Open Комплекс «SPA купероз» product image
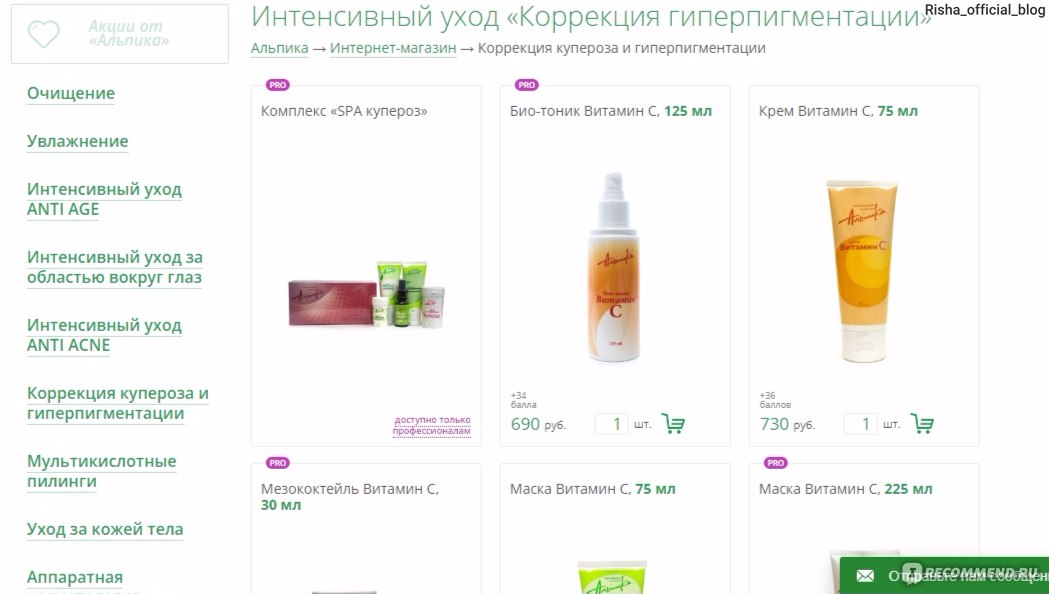 367,294
